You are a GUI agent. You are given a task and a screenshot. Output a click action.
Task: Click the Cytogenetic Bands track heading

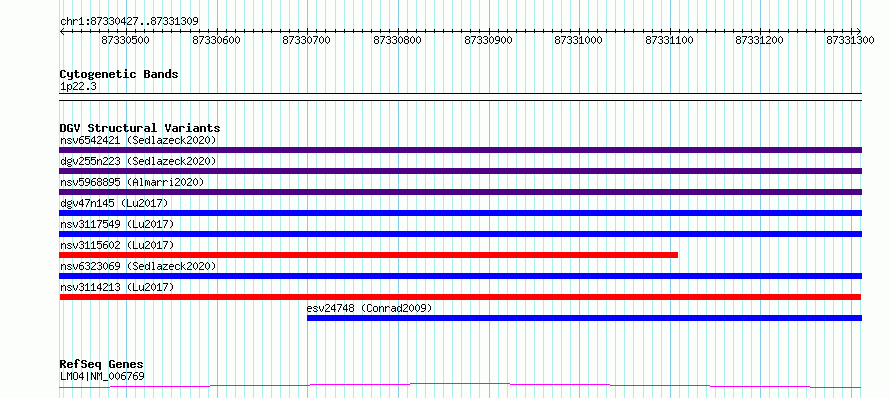[119, 74]
